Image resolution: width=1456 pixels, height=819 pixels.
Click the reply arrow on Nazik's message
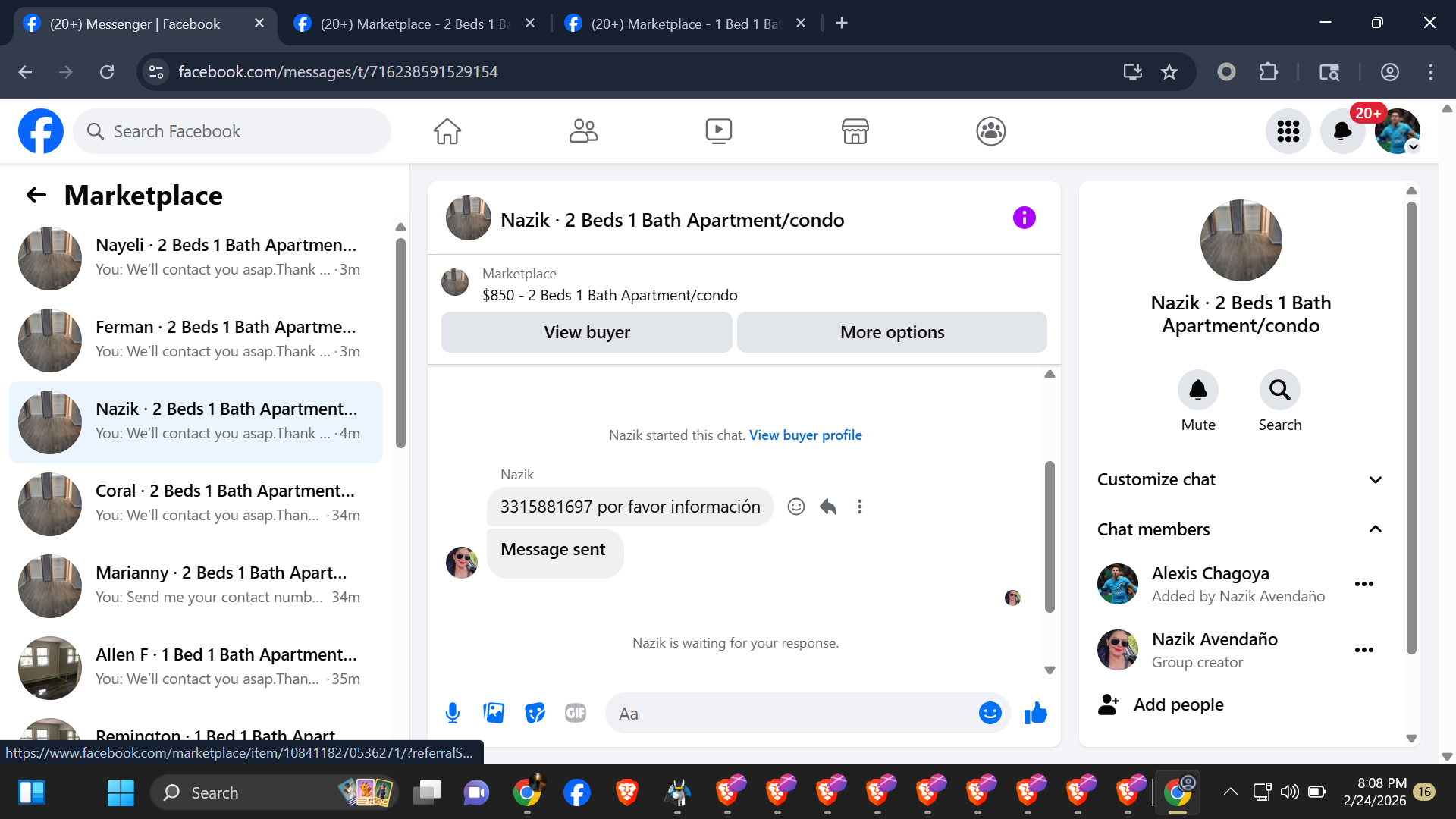click(828, 507)
